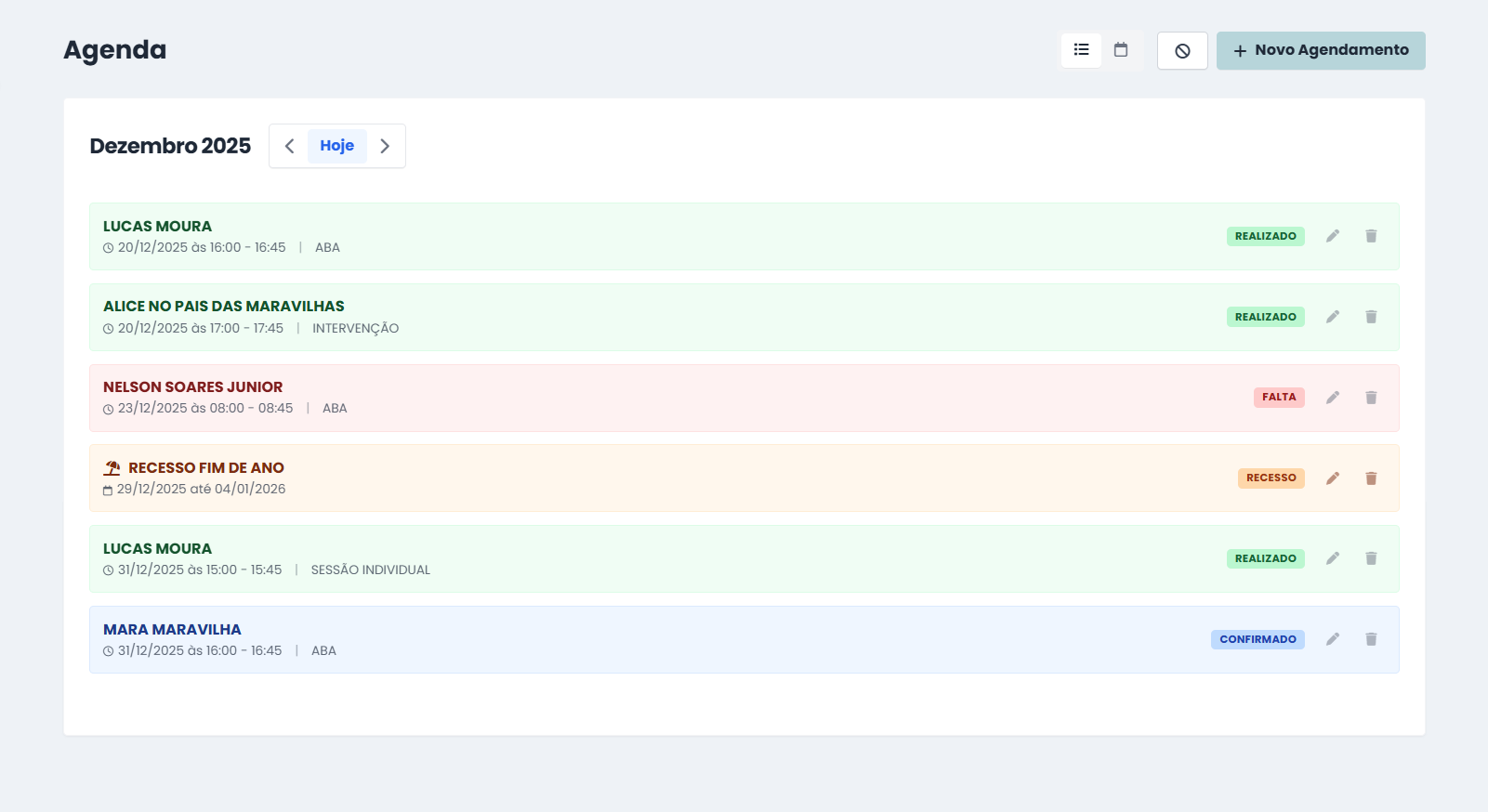Edit Lucas Moura 20/12 appointment
Viewport: 1488px width, 812px height.
(1332, 236)
